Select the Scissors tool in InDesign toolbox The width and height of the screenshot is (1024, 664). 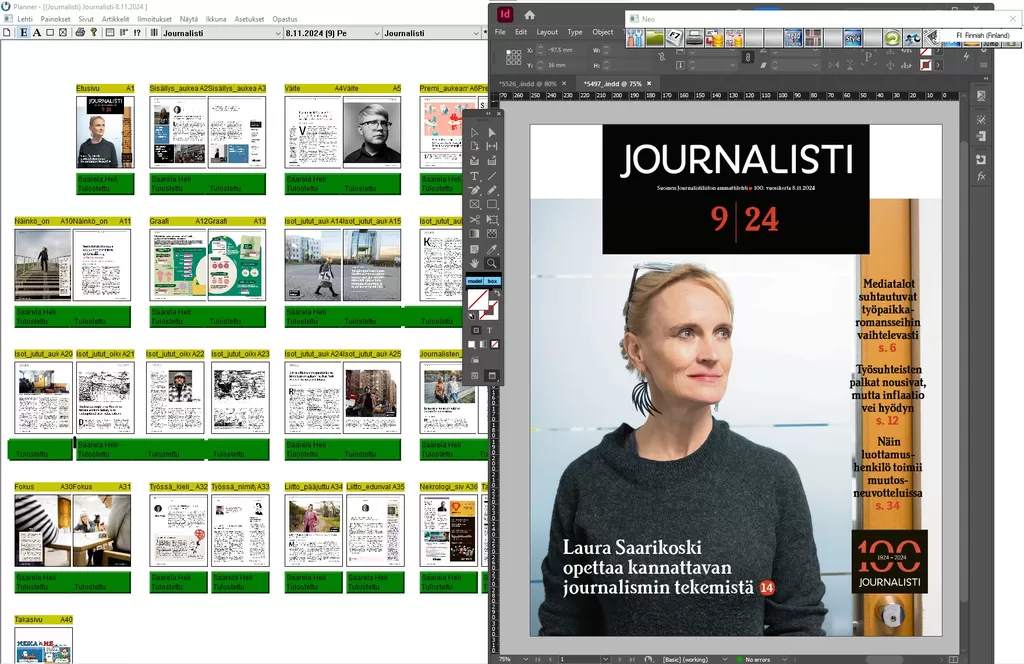tap(475, 219)
